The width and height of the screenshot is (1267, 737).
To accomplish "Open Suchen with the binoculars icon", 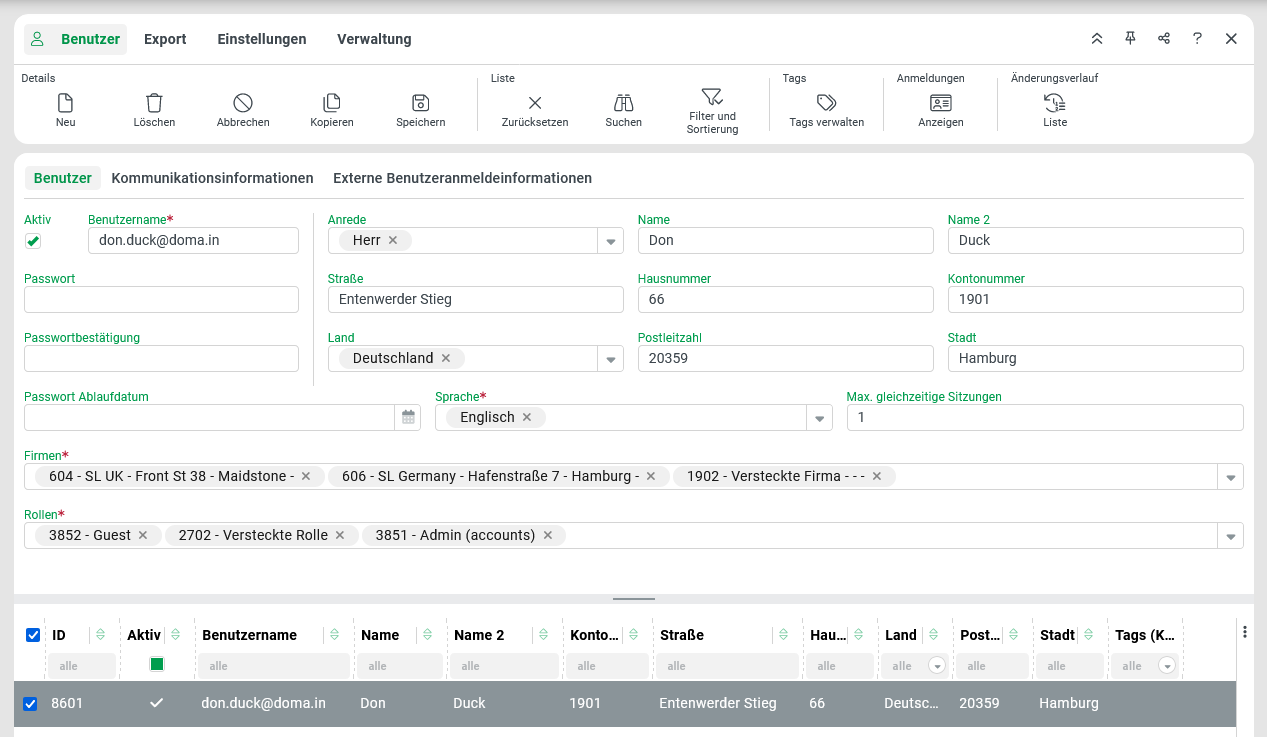I will [x=623, y=103].
